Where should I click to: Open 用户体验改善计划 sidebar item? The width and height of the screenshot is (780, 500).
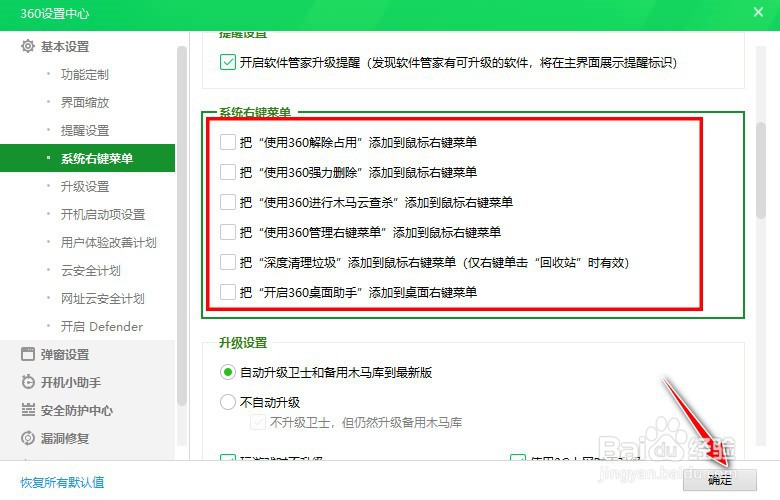108,242
